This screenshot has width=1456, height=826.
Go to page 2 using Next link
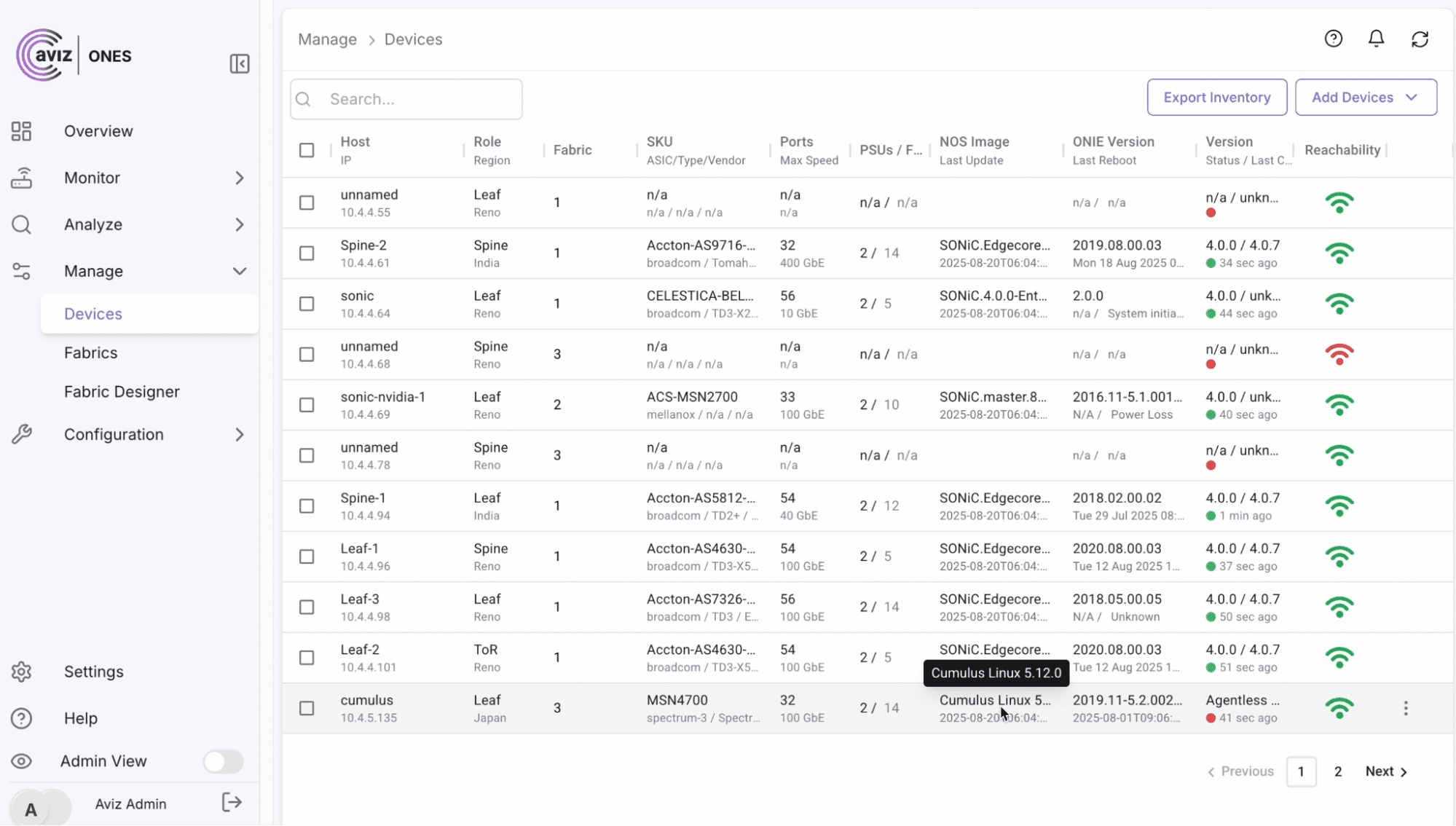[x=1383, y=771]
